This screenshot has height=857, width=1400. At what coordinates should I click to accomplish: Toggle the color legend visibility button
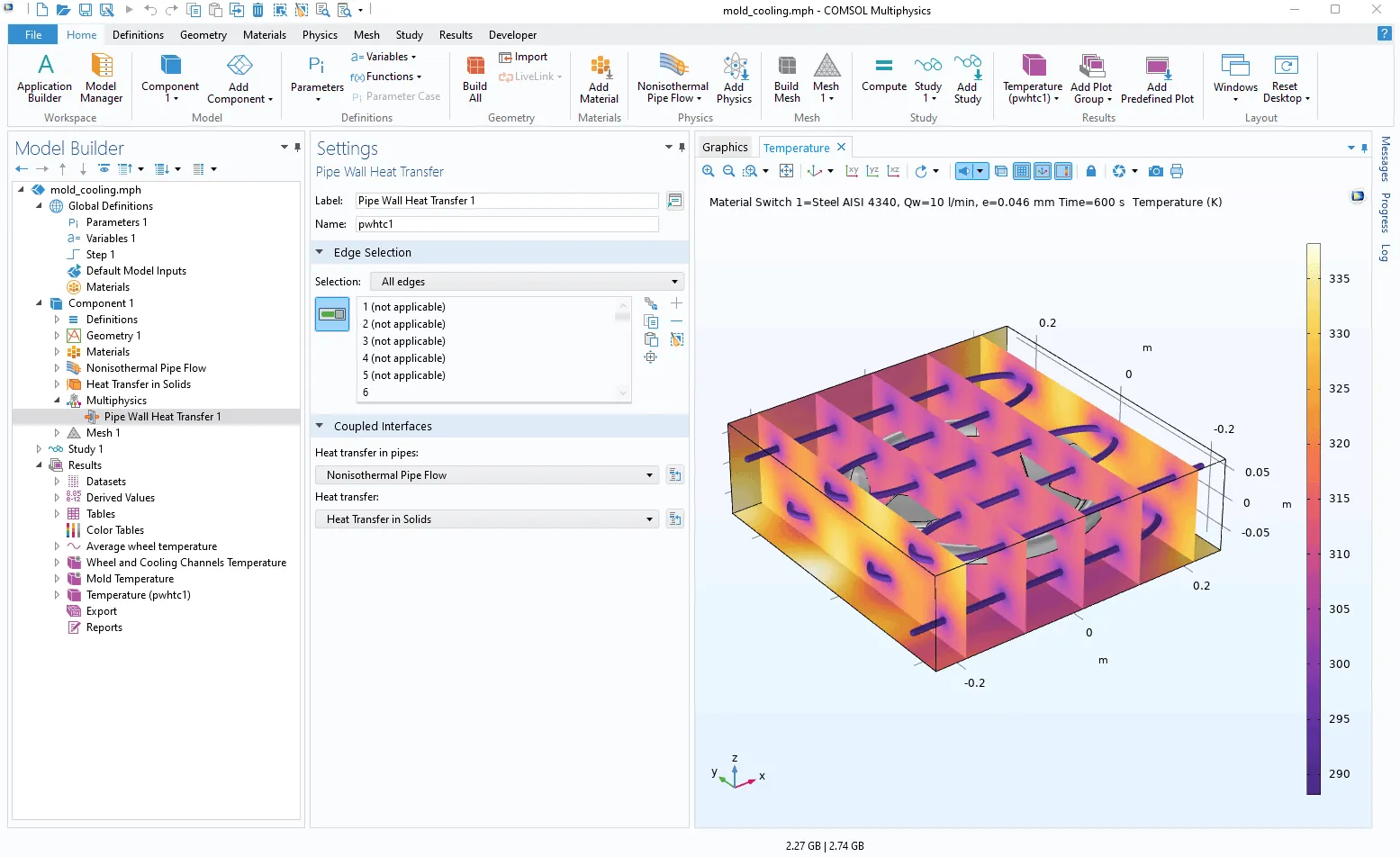1063,171
